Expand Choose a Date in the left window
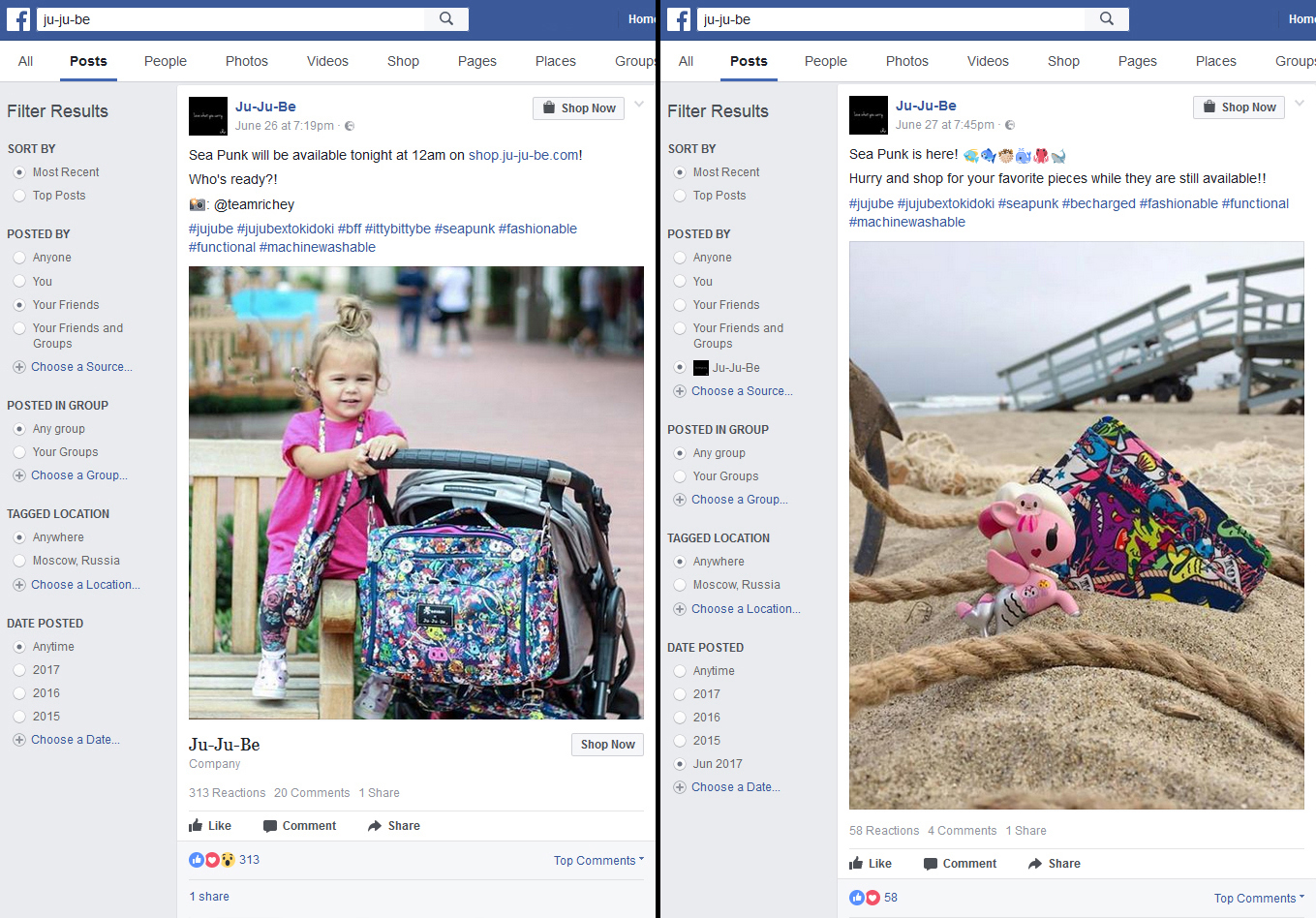 [67, 740]
